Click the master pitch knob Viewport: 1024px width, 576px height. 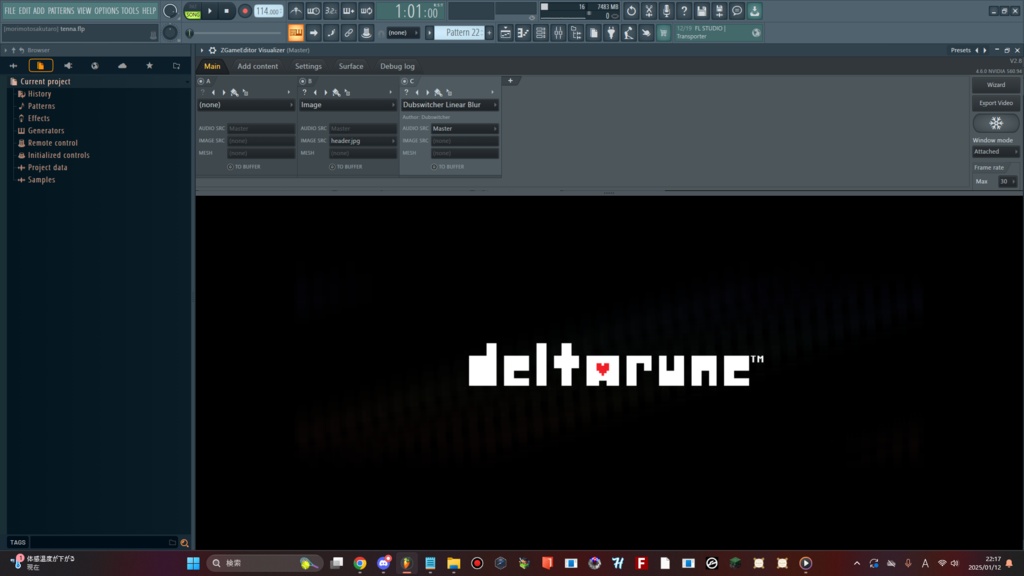pos(170,33)
